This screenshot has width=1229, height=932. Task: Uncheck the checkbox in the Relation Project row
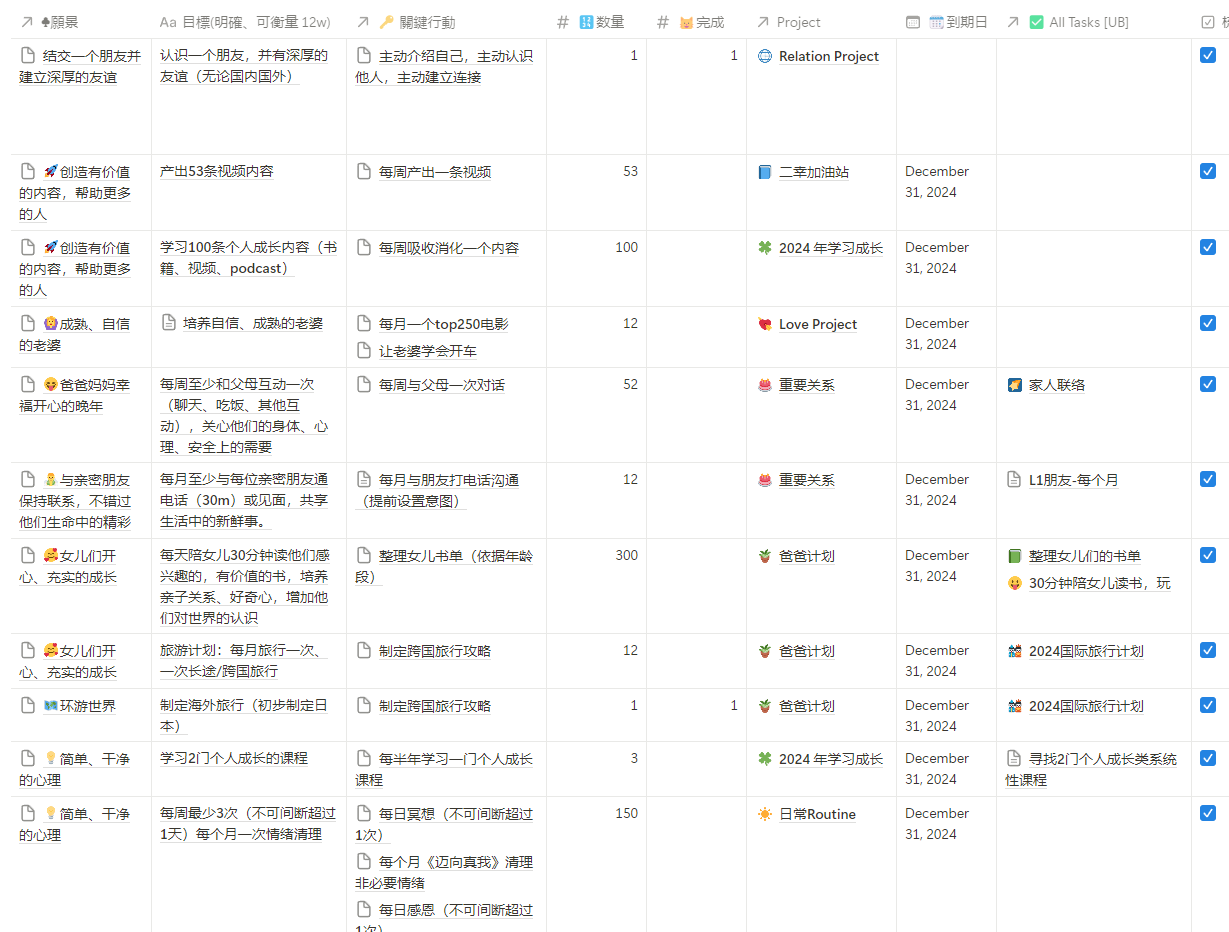1208,56
